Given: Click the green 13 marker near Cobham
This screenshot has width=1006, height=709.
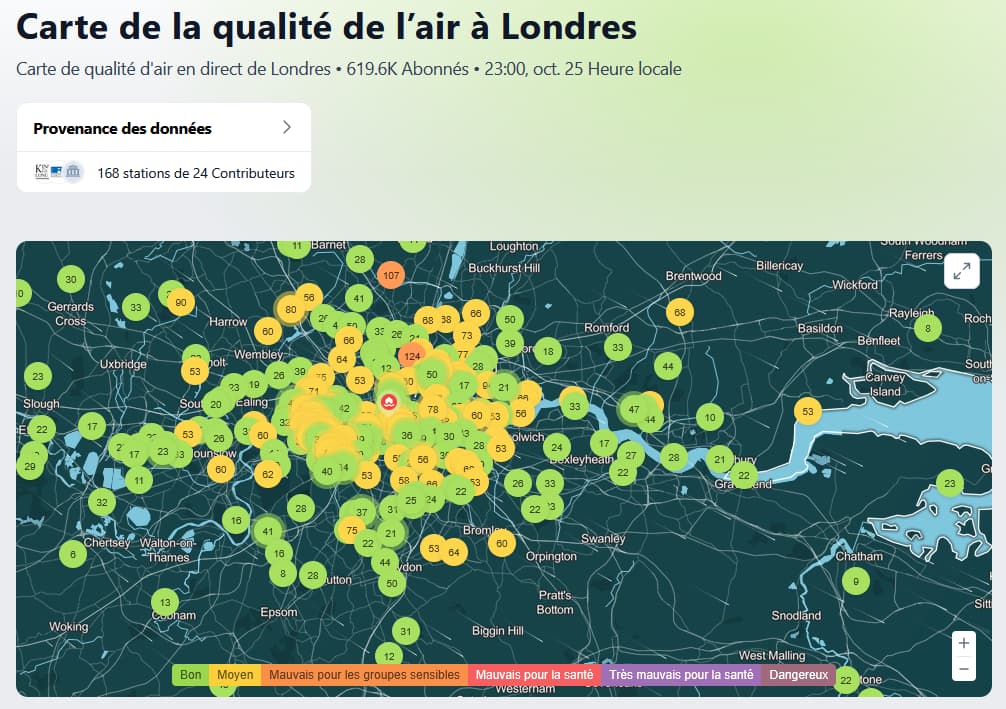Looking at the screenshot, I should tap(164, 602).
